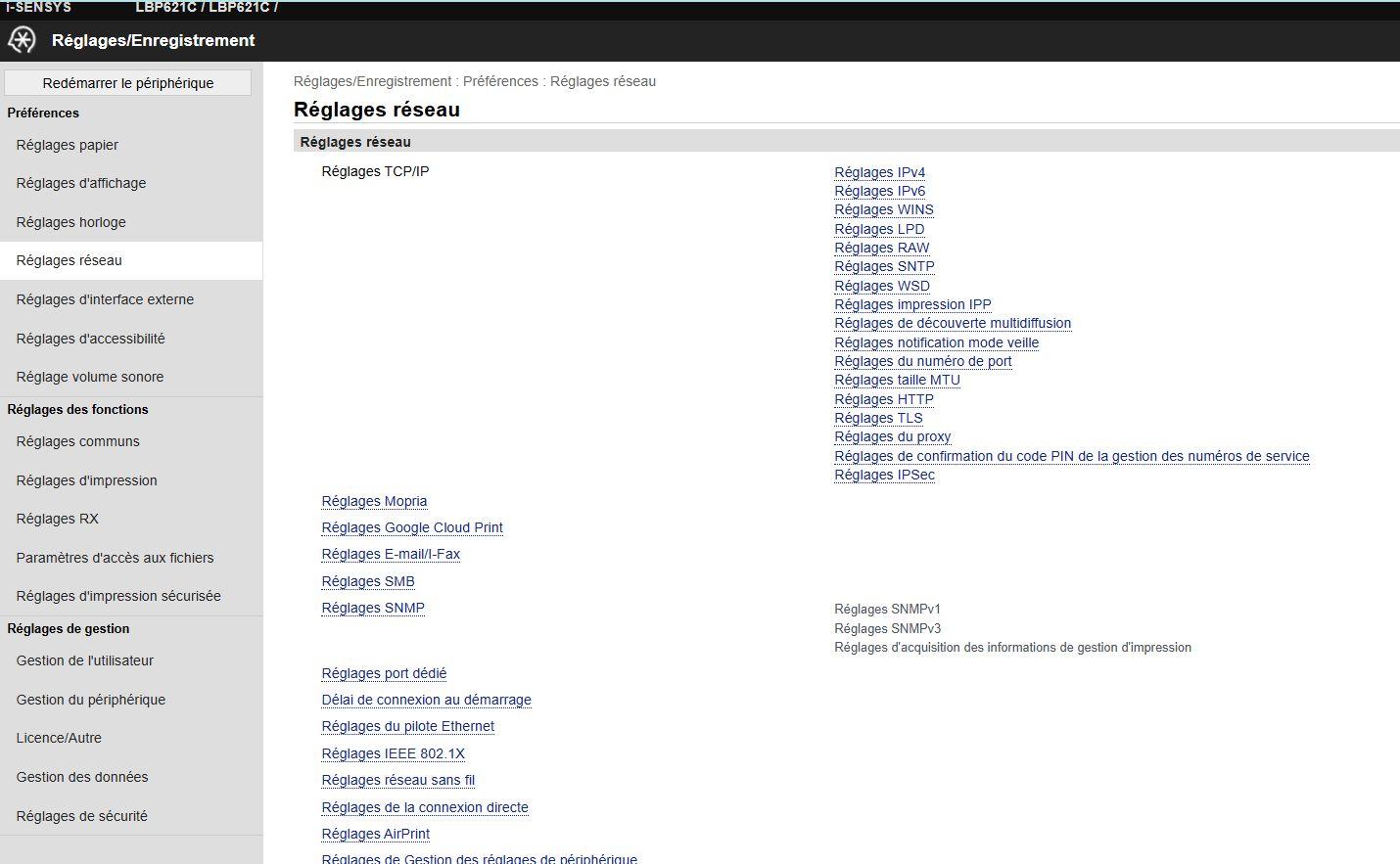Click the settings gear icon in header
Screen dimensions: 1400x864
22,40
